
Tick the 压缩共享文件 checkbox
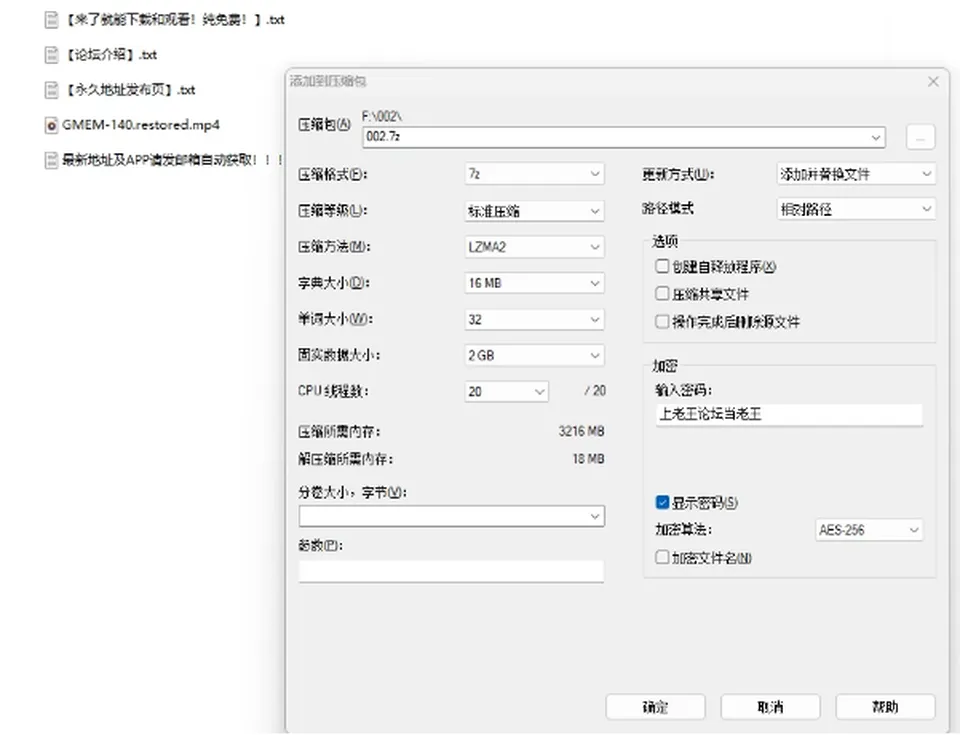point(662,294)
